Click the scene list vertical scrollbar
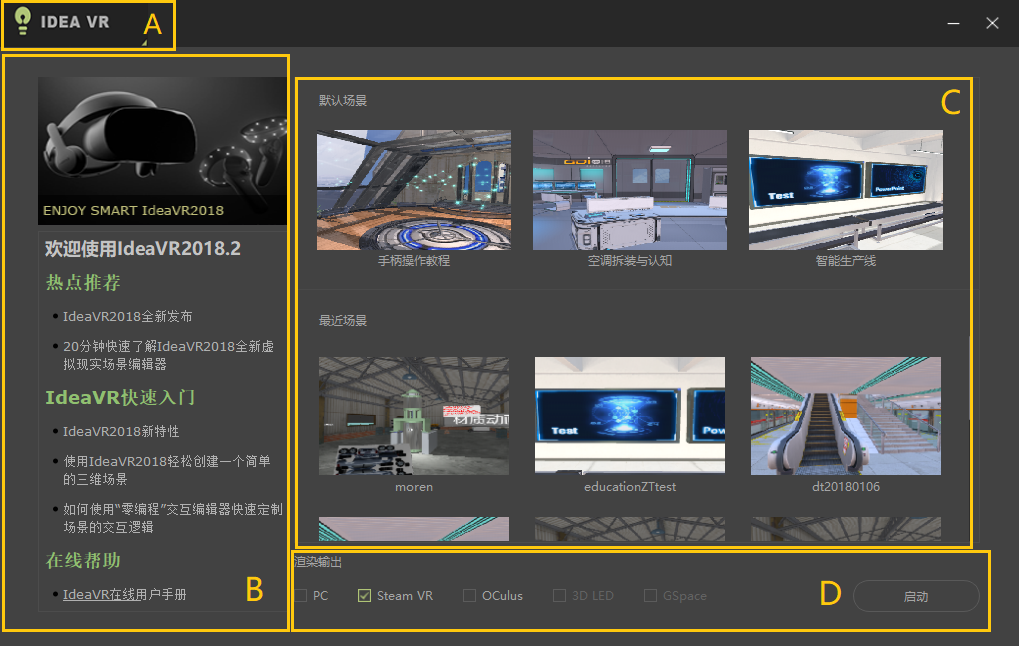This screenshot has height=646, width=1019. 971,377
